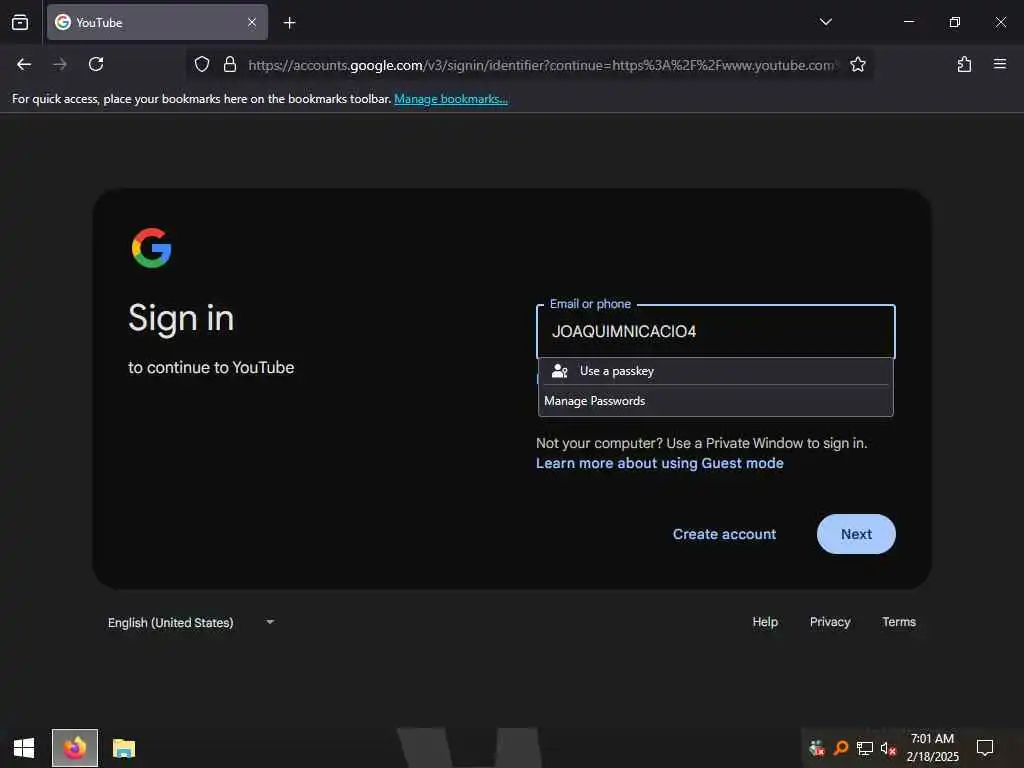The height and width of the screenshot is (768, 1024).
Task: Open the extensions puzzle icon
Action: point(964,64)
